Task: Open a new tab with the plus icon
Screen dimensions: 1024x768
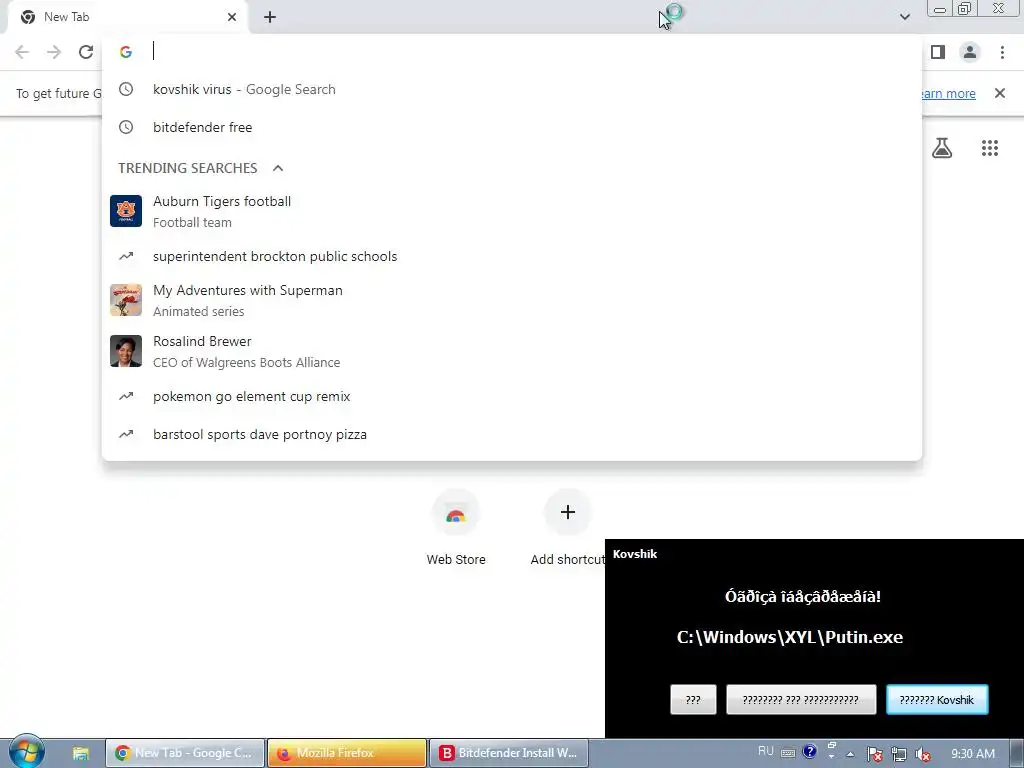Action: click(x=270, y=18)
